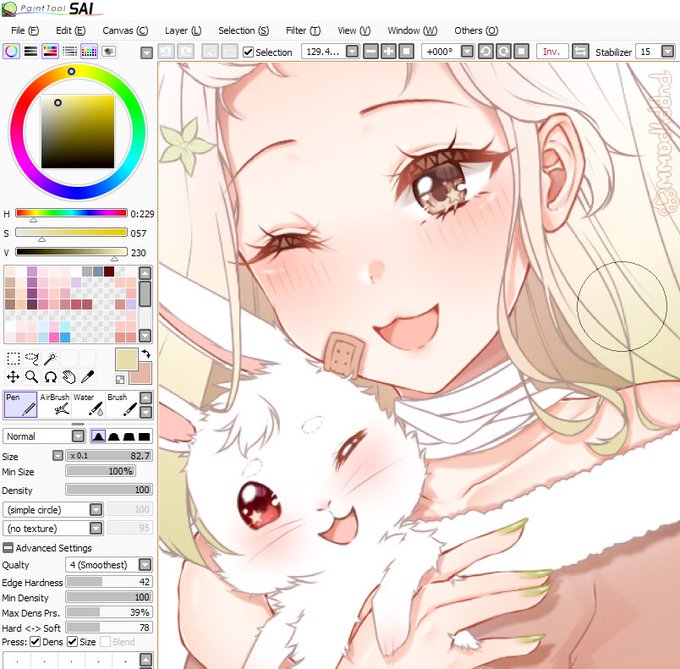Open the no texture dropdown
This screenshot has height=669, width=680.
tap(96, 528)
